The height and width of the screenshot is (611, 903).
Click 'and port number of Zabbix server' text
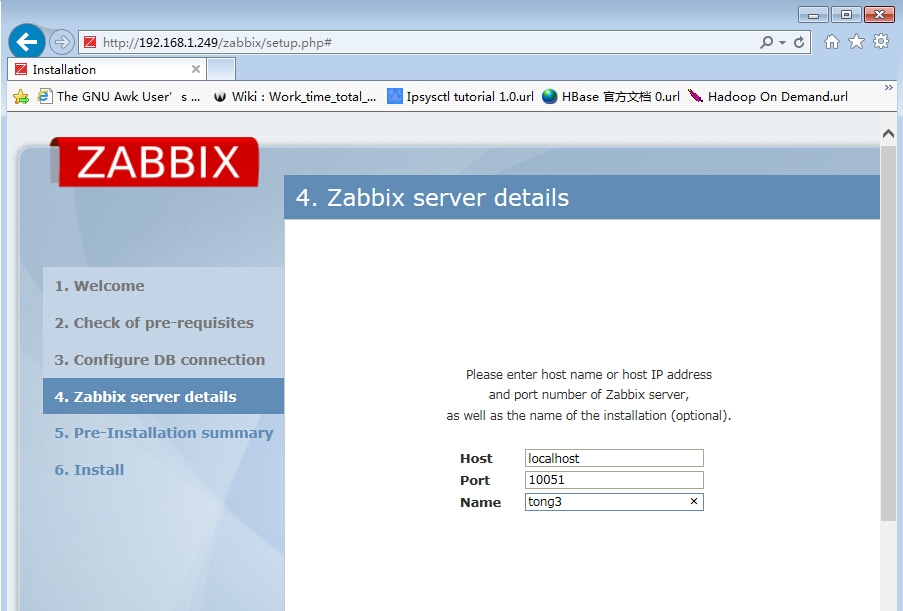(x=589, y=394)
